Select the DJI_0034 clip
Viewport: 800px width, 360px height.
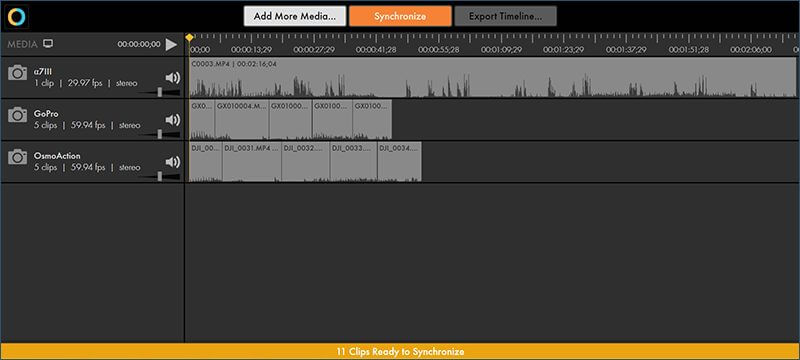coord(399,161)
